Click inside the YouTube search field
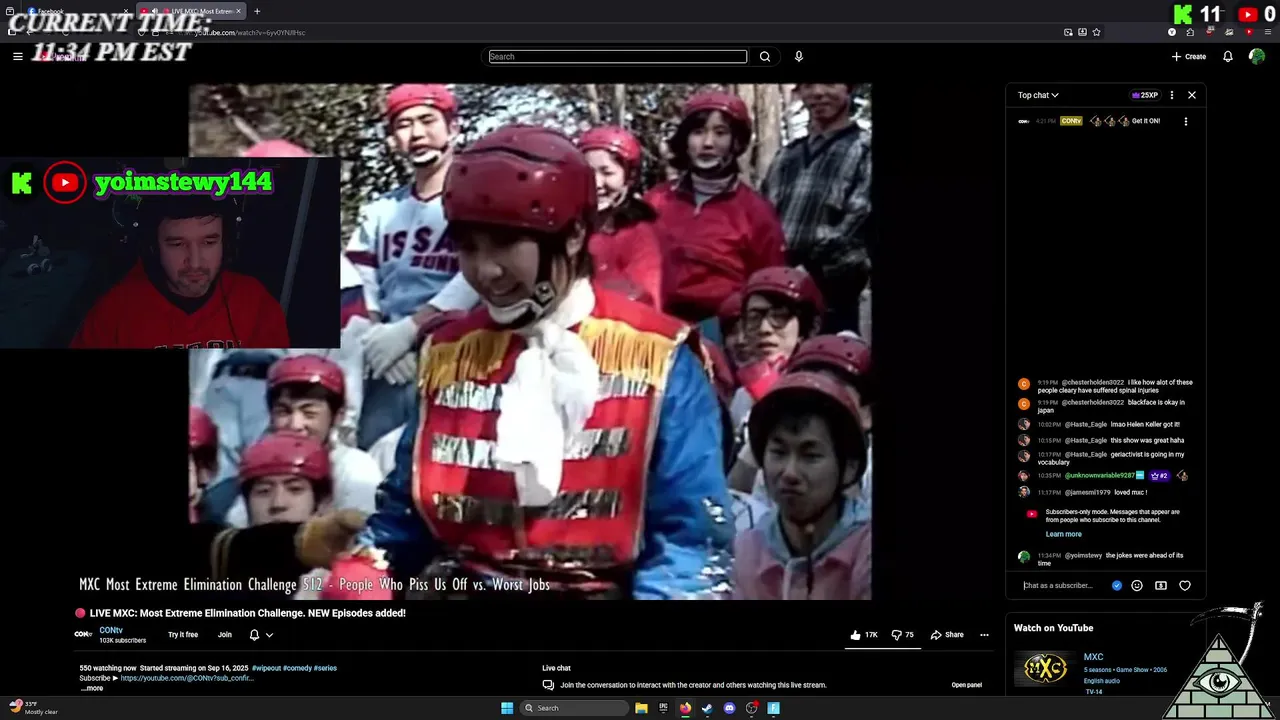The image size is (1280, 720). (618, 57)
